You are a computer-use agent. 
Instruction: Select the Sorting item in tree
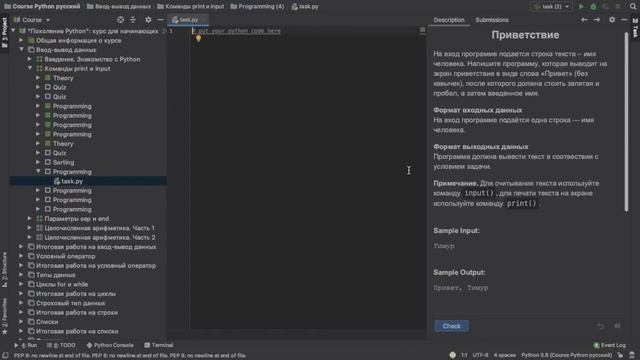(63, 162)
